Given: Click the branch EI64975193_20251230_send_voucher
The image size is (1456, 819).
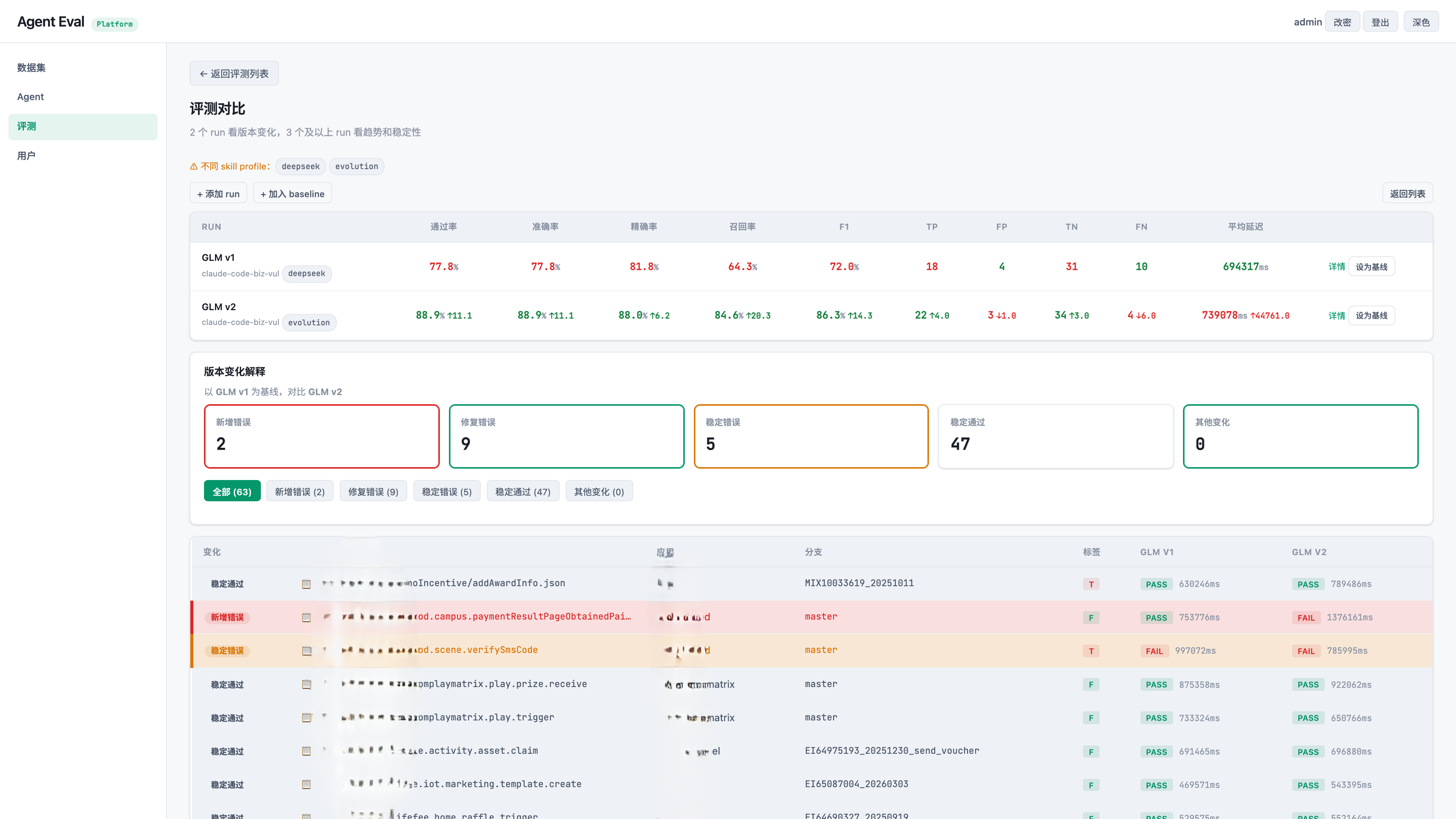Looking at the screenshot, I should 892,751.
